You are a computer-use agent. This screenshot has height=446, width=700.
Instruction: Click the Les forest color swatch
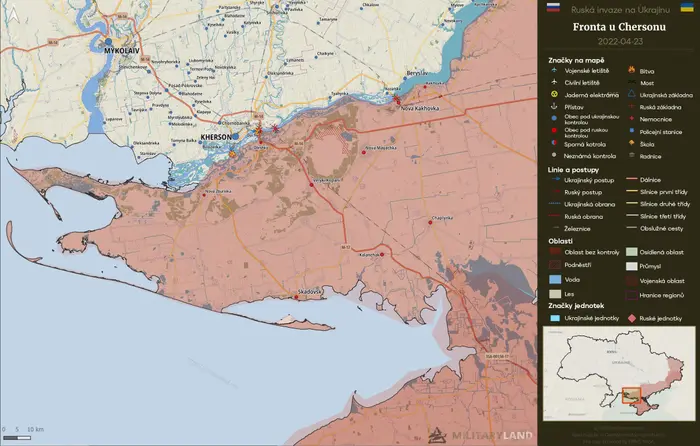click(555, 294)
